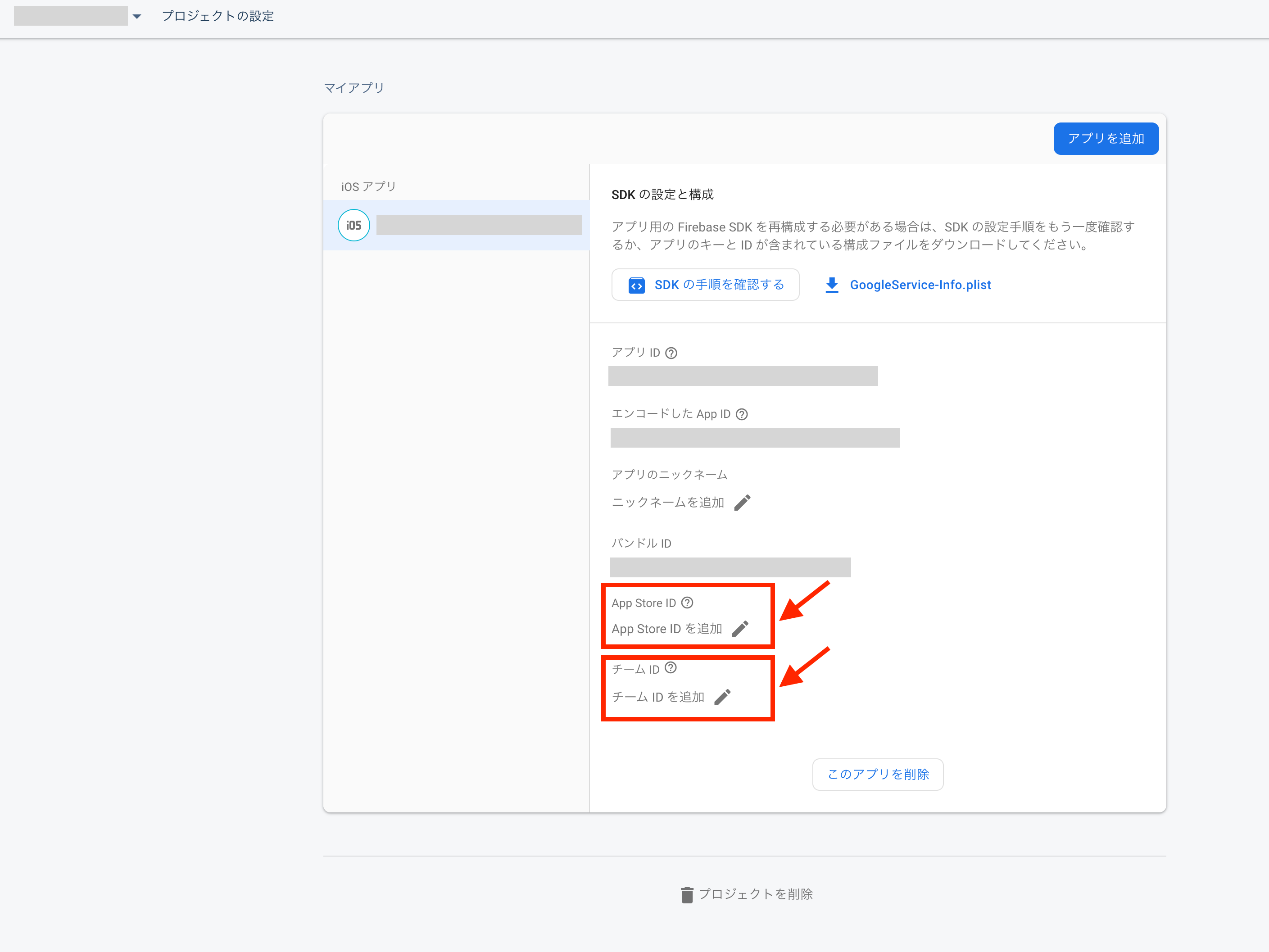Click help icon next to アプリ ID
1269x952 pixels.
pos(671,353)
